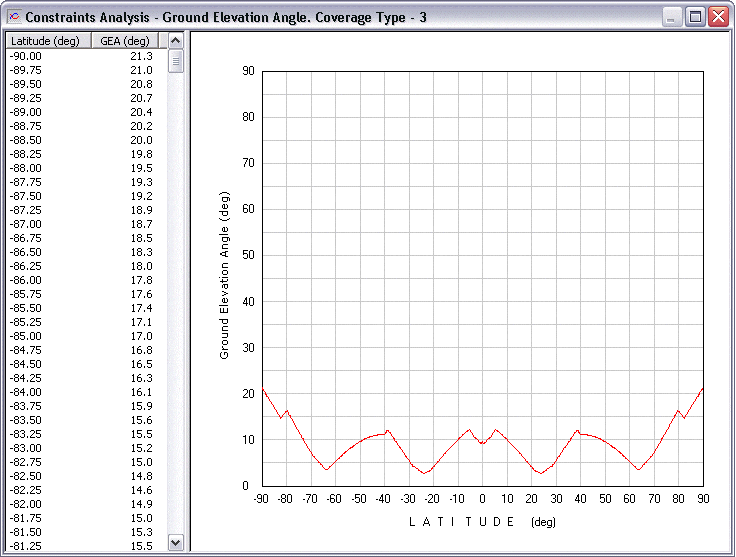Viewport: 736px width, 557px height.
Task: Pick the row for latitude -86.00
Action: coord(80,280)
